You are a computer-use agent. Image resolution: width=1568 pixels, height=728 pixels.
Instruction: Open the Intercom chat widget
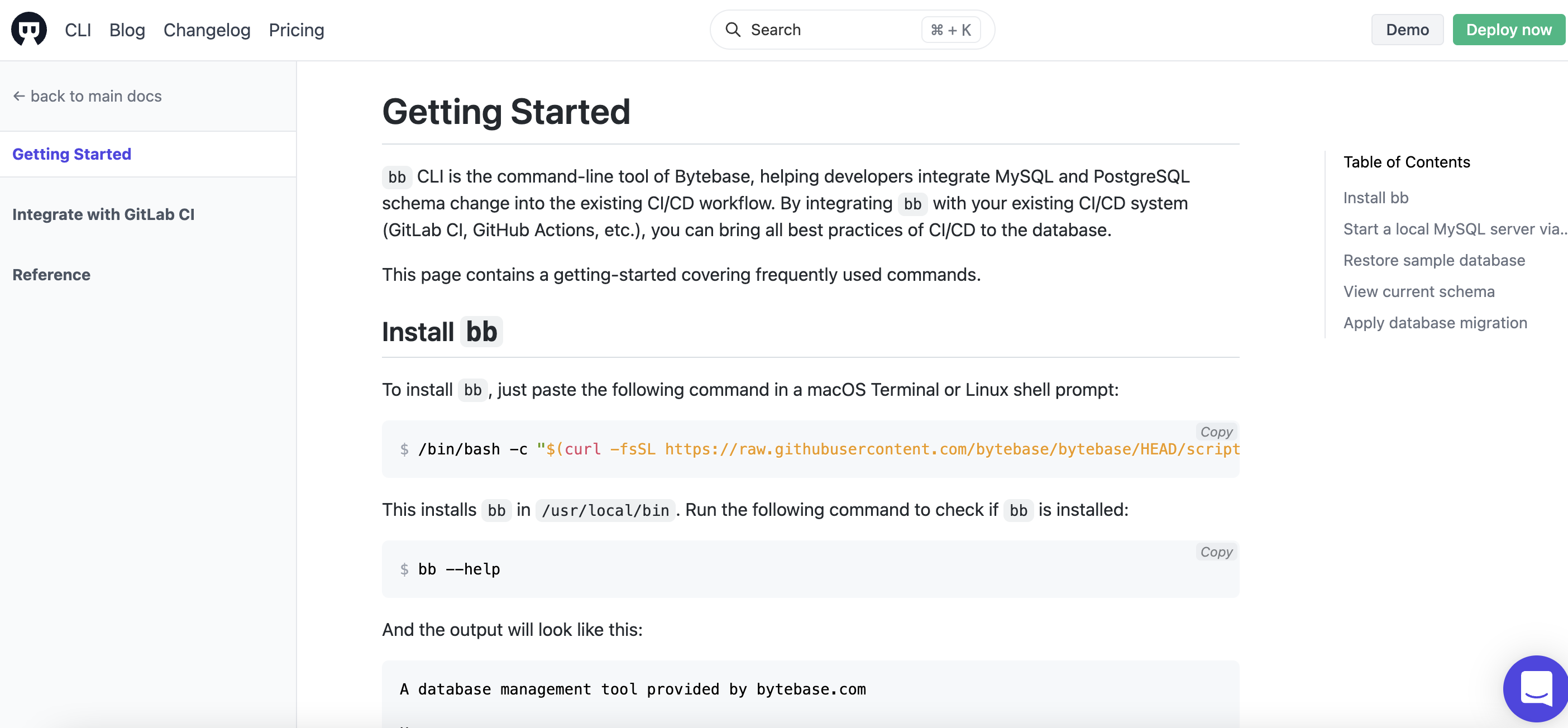pos(1535,688)
